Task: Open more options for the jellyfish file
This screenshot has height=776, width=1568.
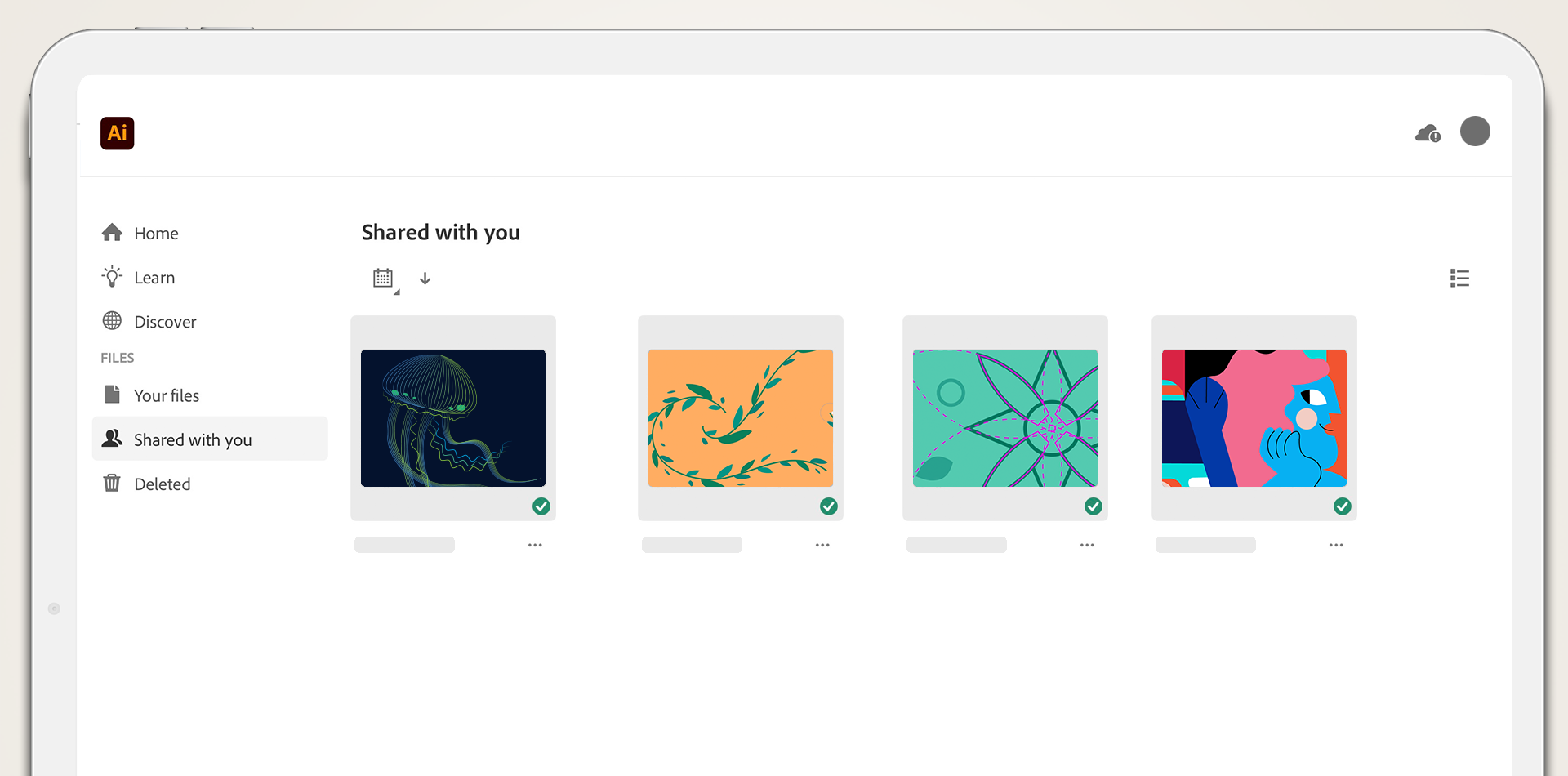Action: [x=535, y=545]
